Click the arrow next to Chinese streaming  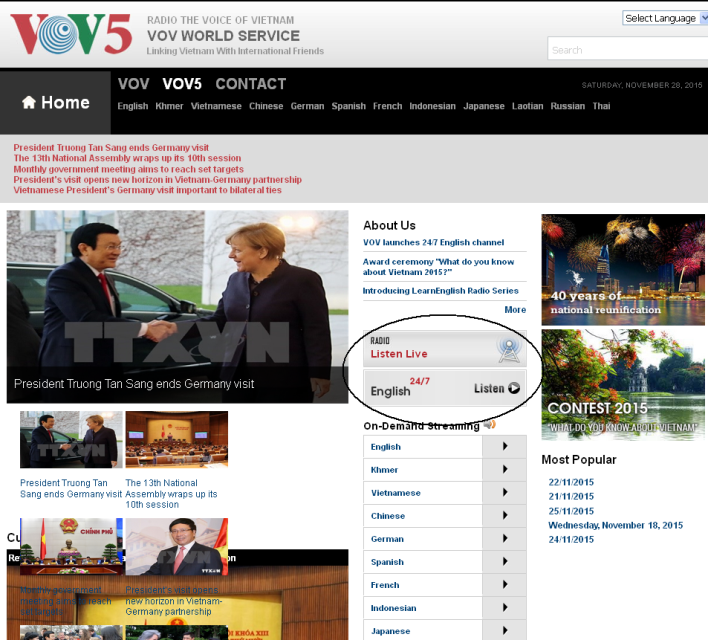[x=504, y=516]
